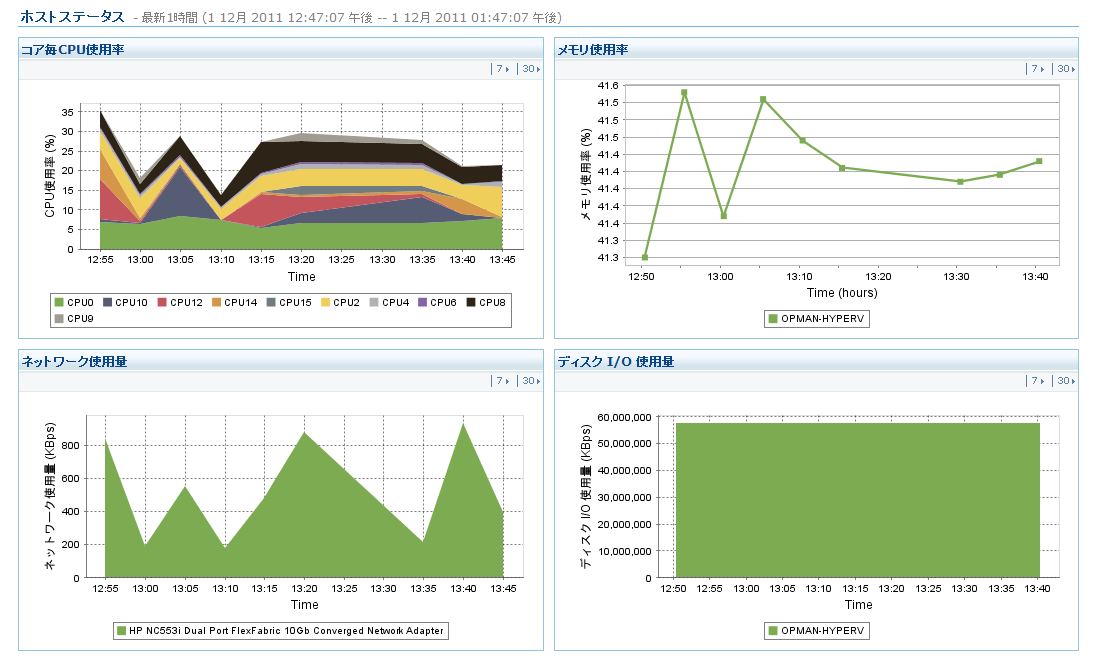This screenshot has height=660, width=1103.
Task: Open 7-day view for CPU usage chart
Action: click(x=502, y=69)
